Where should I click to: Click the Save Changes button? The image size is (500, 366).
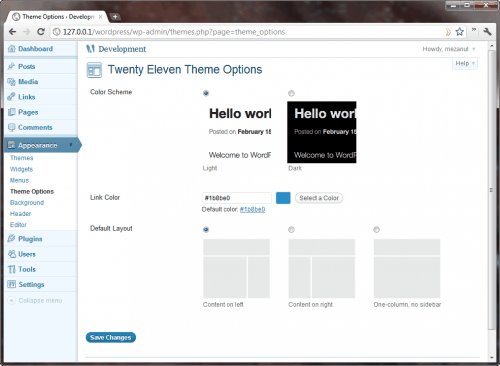click(111, 337)
